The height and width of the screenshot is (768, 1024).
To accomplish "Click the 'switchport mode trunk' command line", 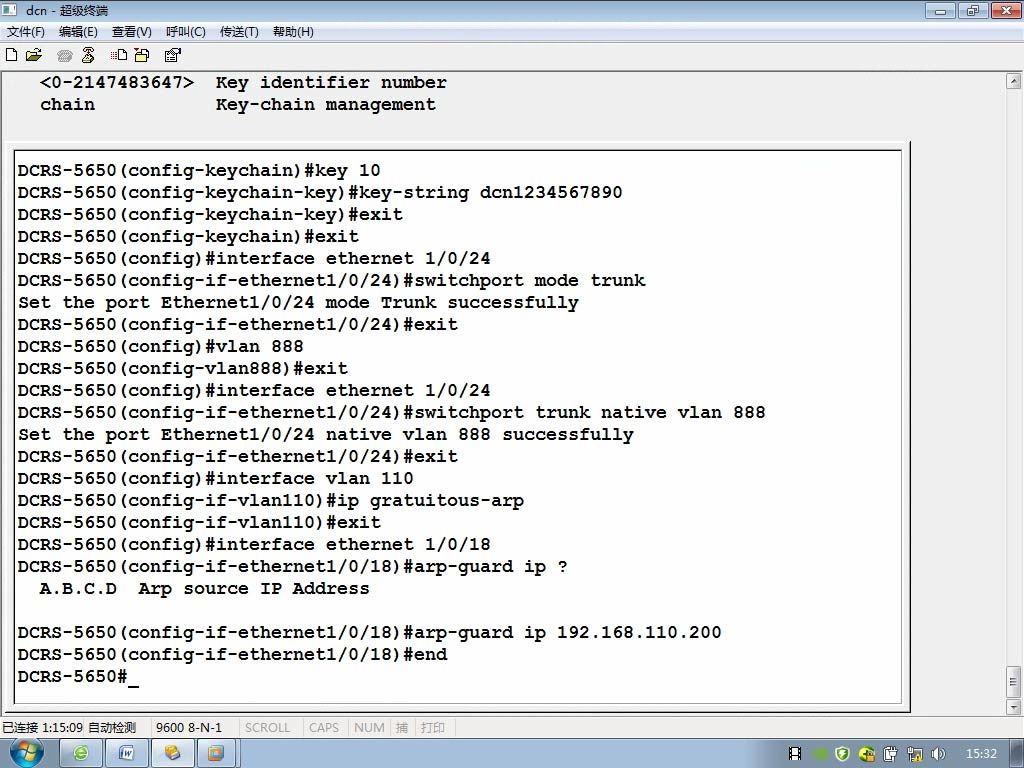I will tap(331, 281).
